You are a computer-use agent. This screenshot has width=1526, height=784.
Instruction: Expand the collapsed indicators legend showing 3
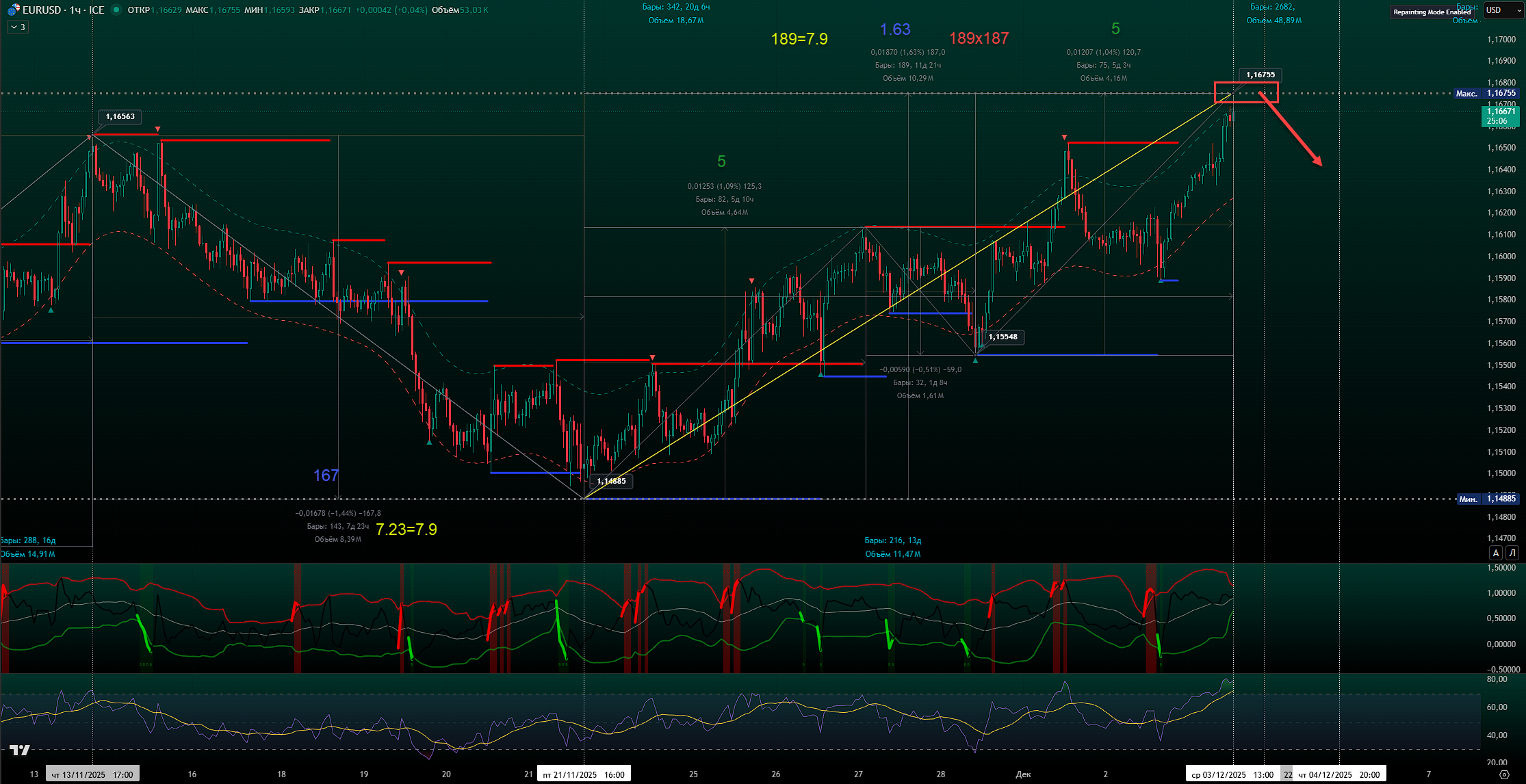pyautogui.click(x=18, y=27)
